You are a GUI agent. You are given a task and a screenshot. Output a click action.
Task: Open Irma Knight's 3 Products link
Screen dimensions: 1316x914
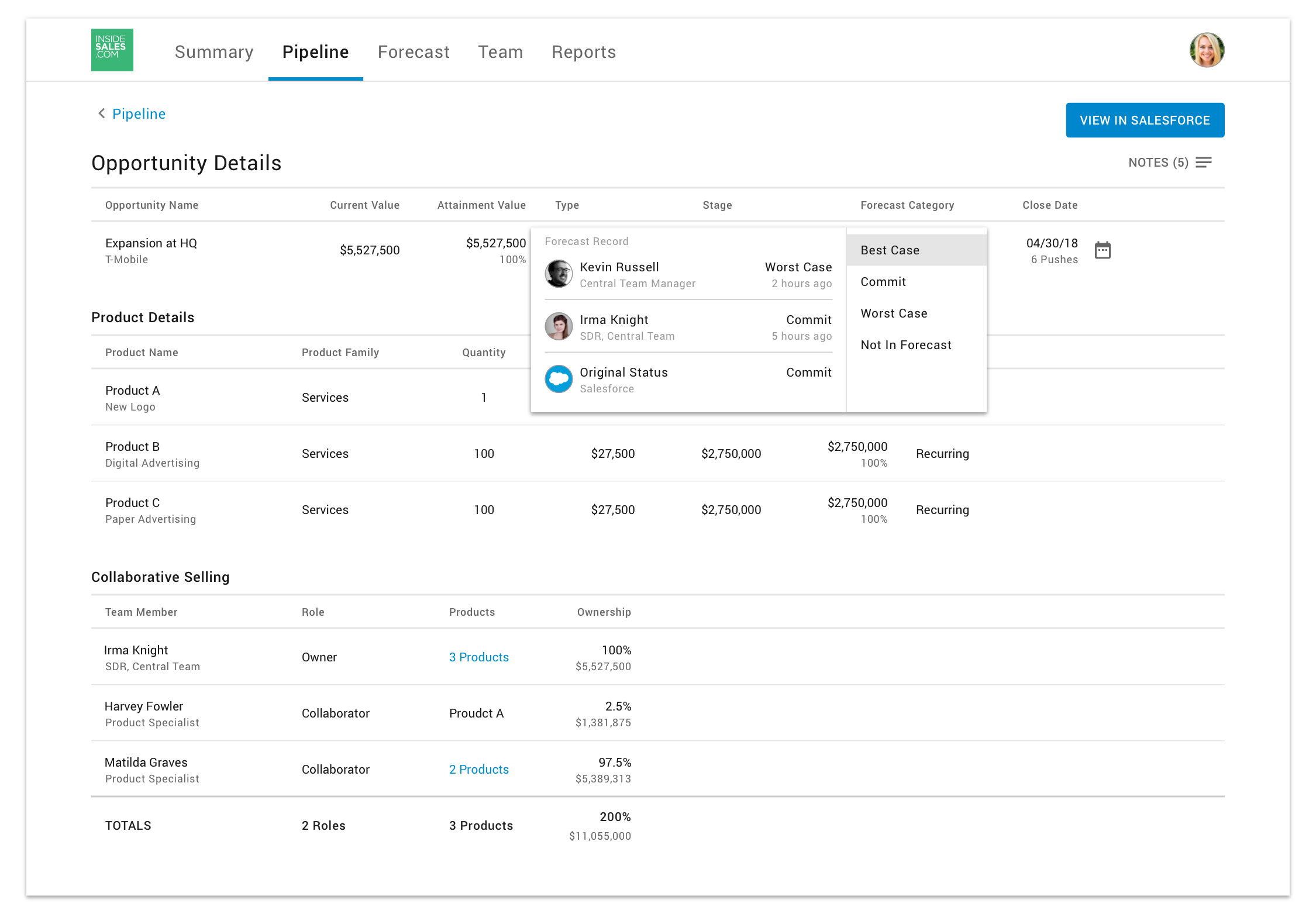tap(478, 657)
